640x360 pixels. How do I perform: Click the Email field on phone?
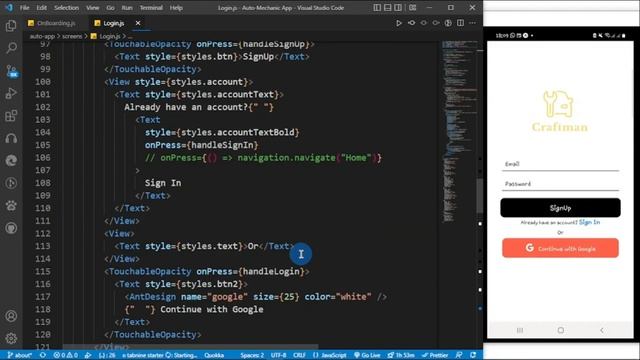(x=560, y=164)
